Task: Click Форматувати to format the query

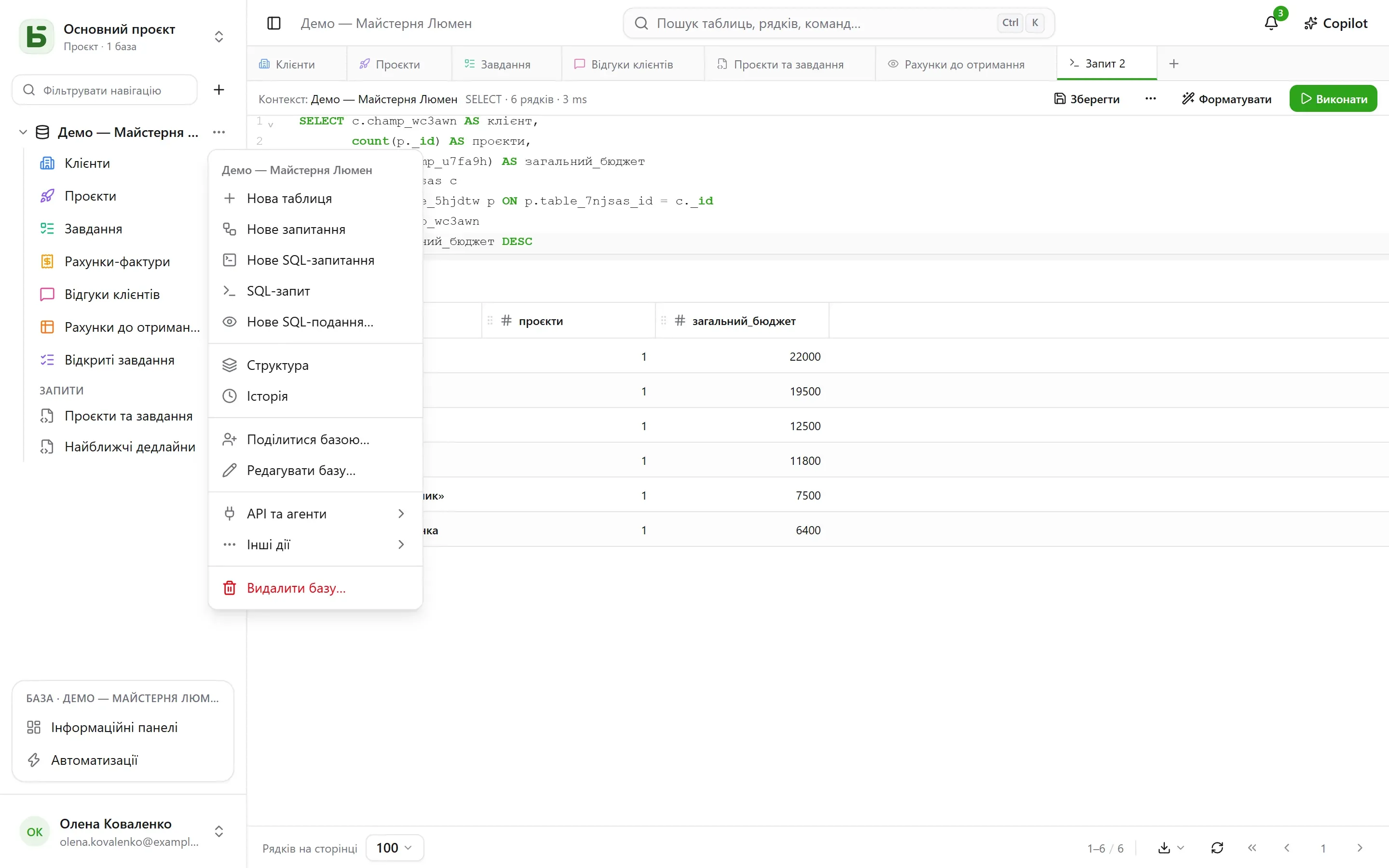Action: pos(1226,99)
